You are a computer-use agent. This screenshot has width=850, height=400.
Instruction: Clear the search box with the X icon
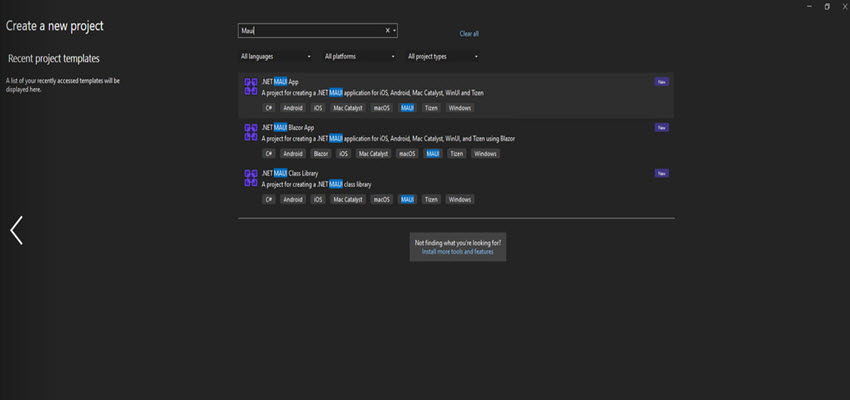[x=386, y=31]
